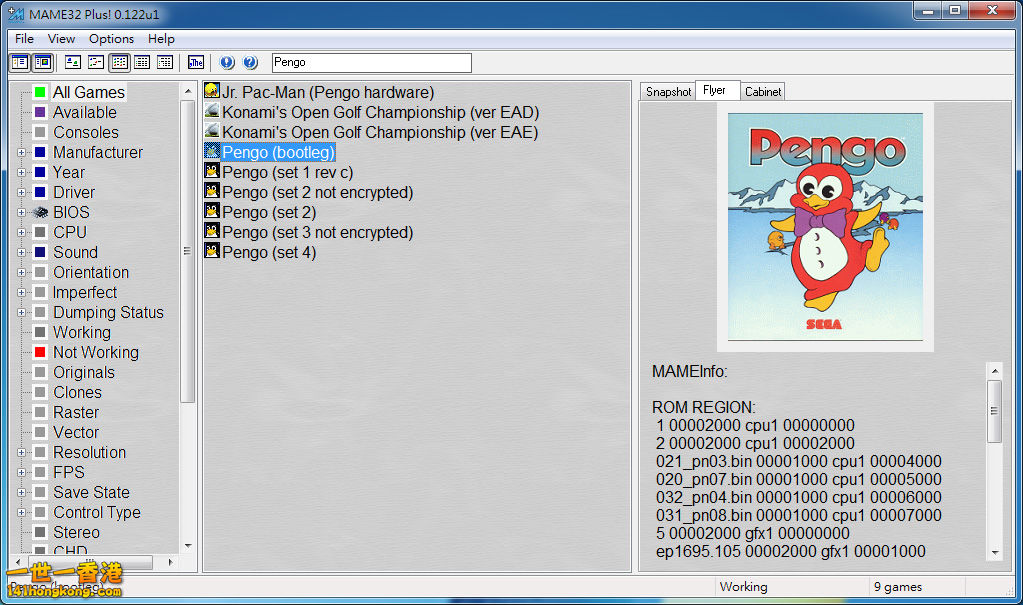The image size is (1023, 605).
Task: Expand the Control Type folder node
Action: [22, 513]
